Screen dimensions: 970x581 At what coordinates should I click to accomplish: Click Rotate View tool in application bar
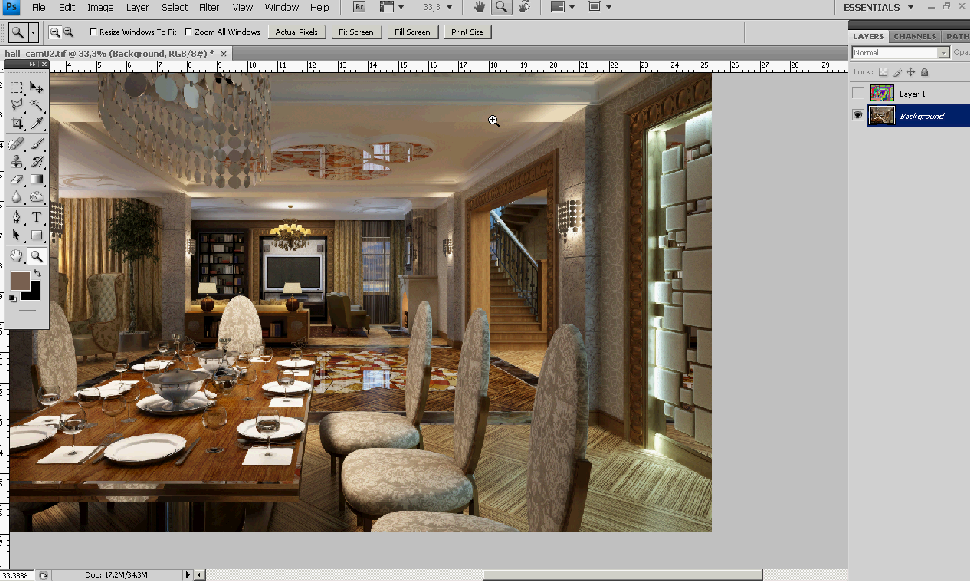pyautogui.click(x=524, y=7)
